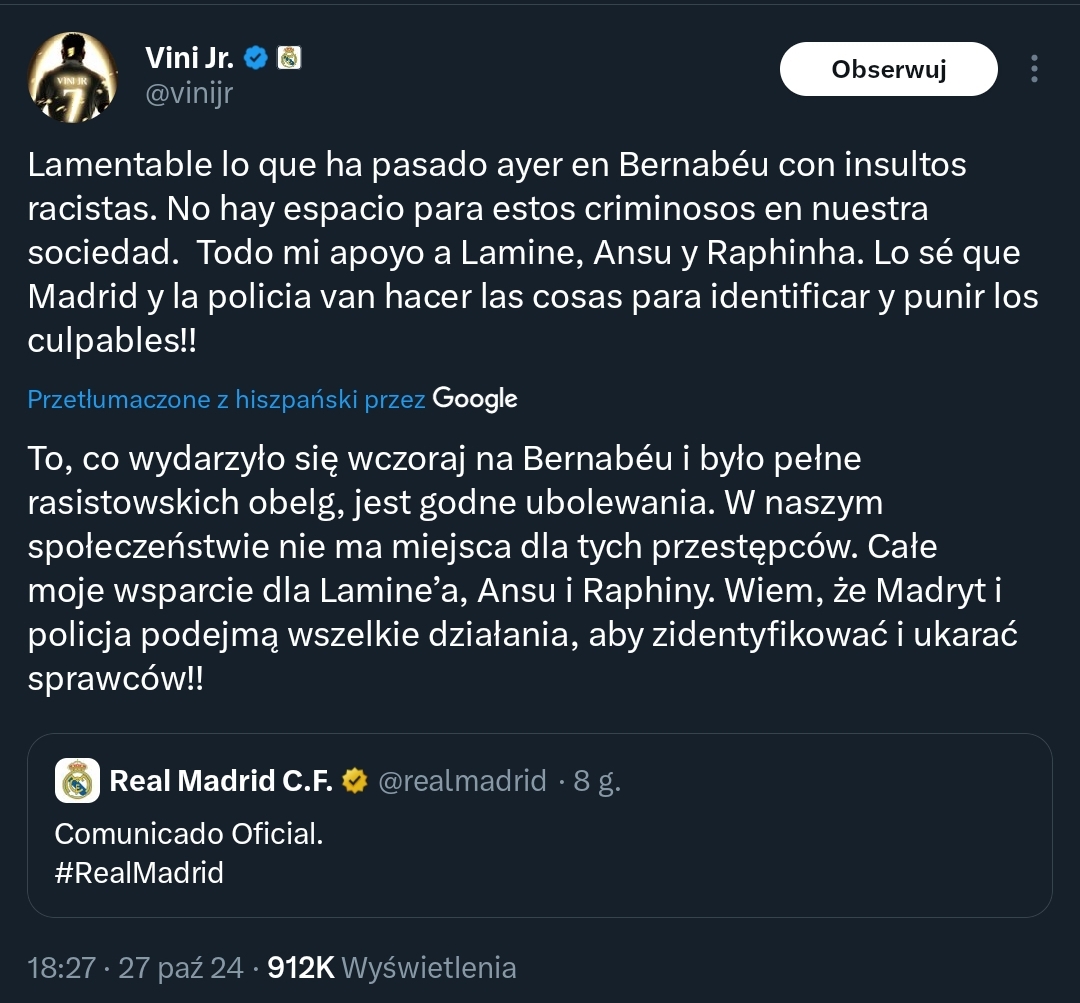Open the three-dot more options menu
The image size is (1080, 1003).
[1034, 69]
